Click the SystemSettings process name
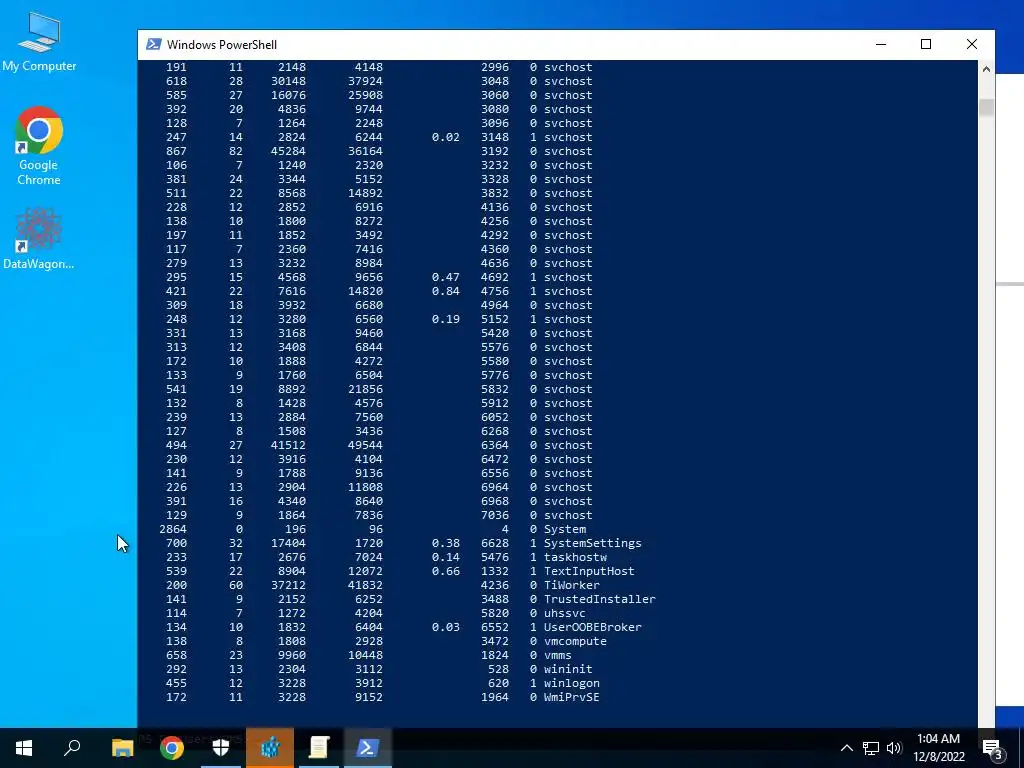The height and width of the screenshot is (768, 1024). 592,543
